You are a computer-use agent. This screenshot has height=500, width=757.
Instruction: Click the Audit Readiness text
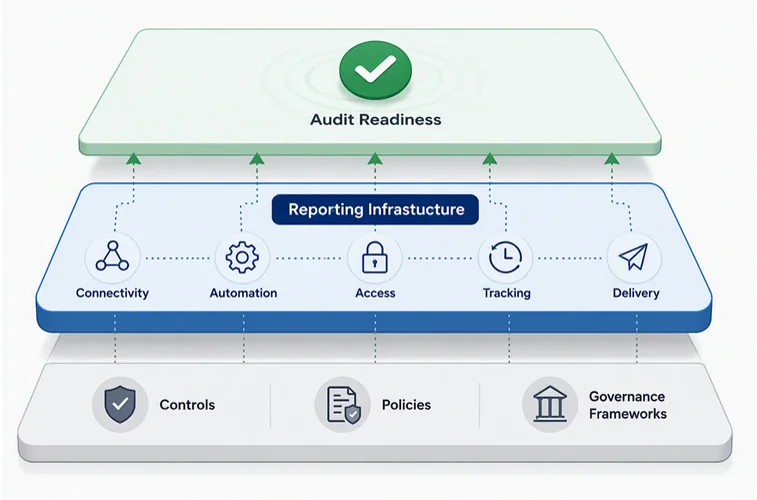(x=376, y=119)
